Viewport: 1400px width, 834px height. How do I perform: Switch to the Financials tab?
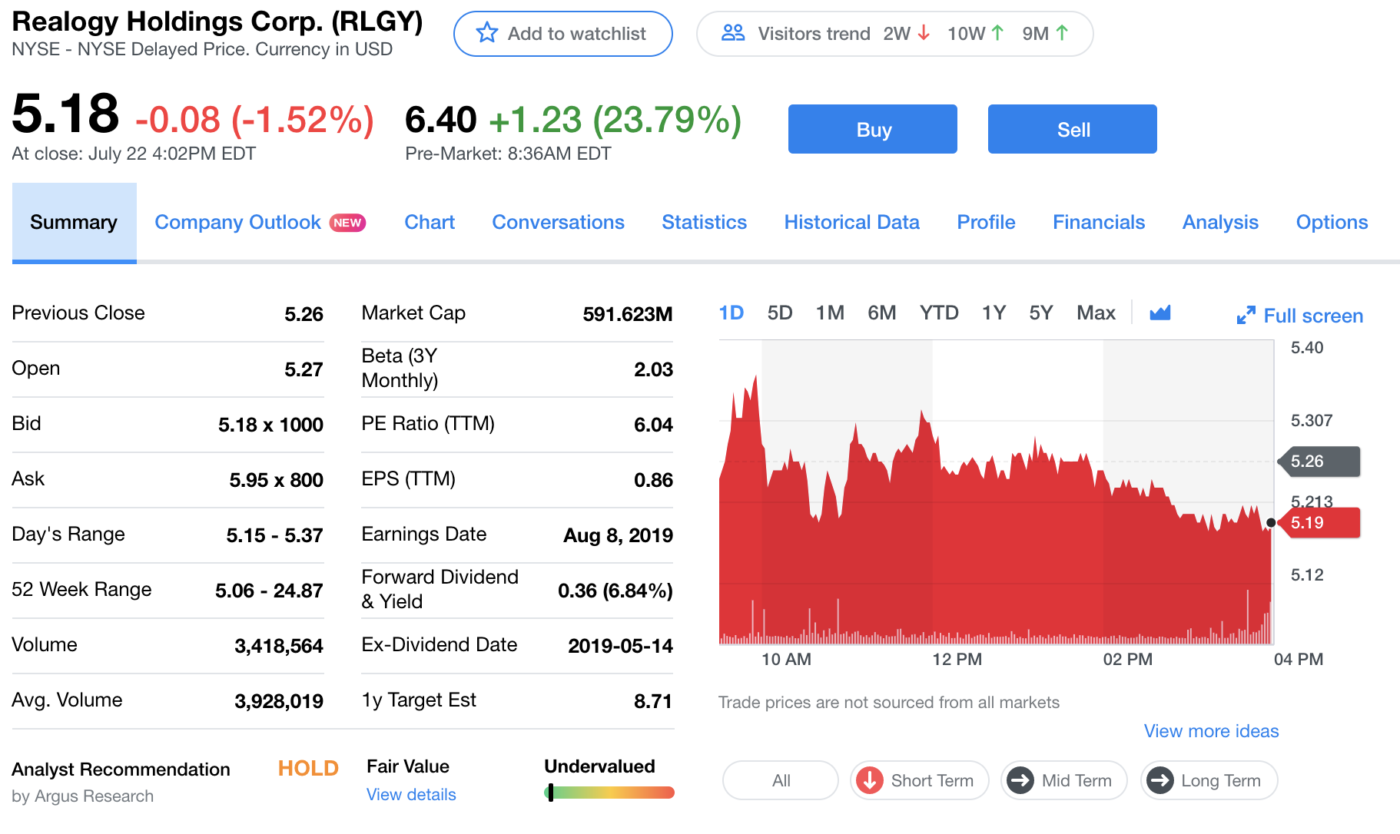[x=1099, y=222]
